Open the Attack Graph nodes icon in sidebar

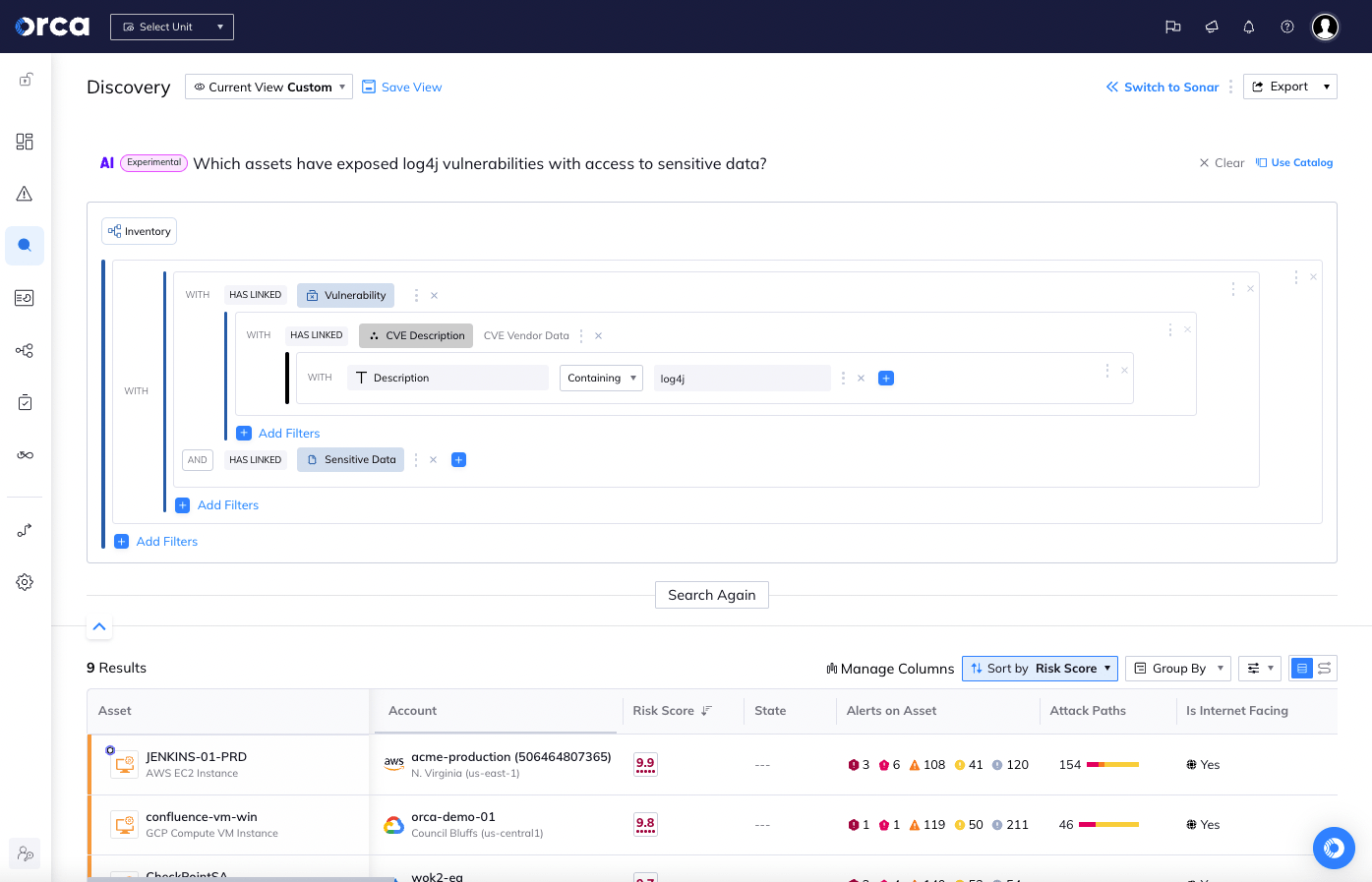(x=25, y=350)
